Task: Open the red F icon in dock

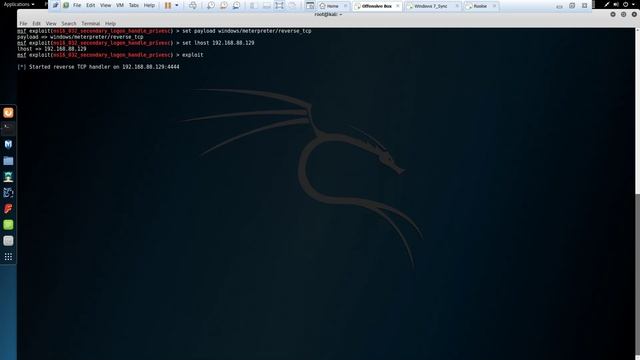Action: point(8,209)
